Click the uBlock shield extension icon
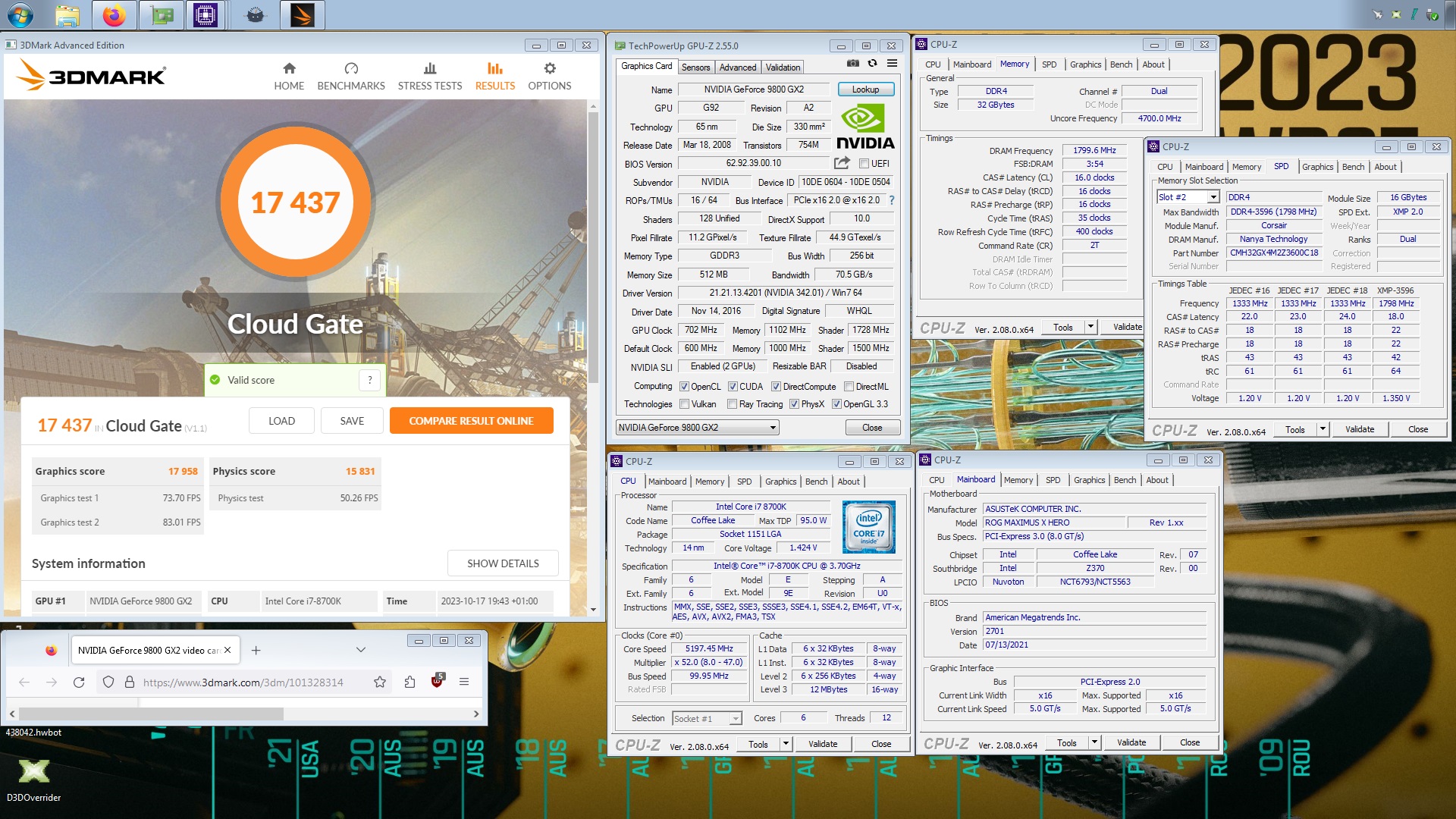Image resolution: width=1456 pixels, height=819 pixels. click(438, 681)
